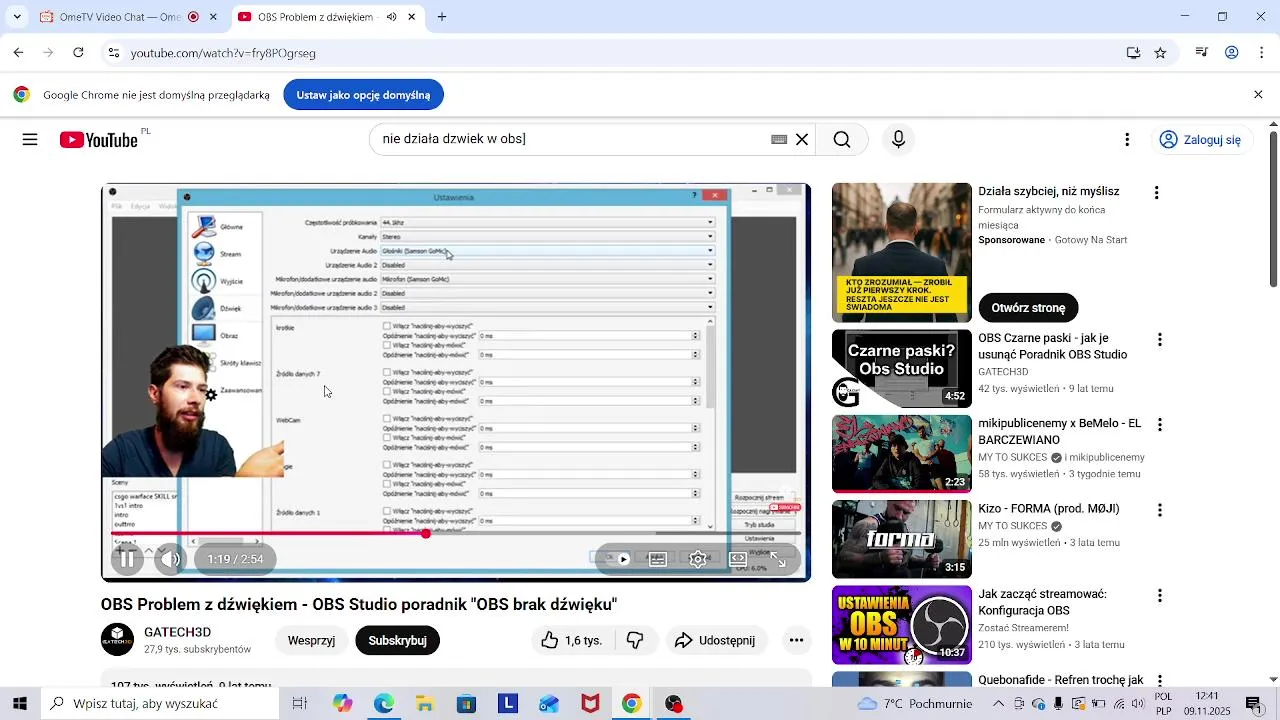Run search with the magnifier button
1280x720 pixels.
842,140
